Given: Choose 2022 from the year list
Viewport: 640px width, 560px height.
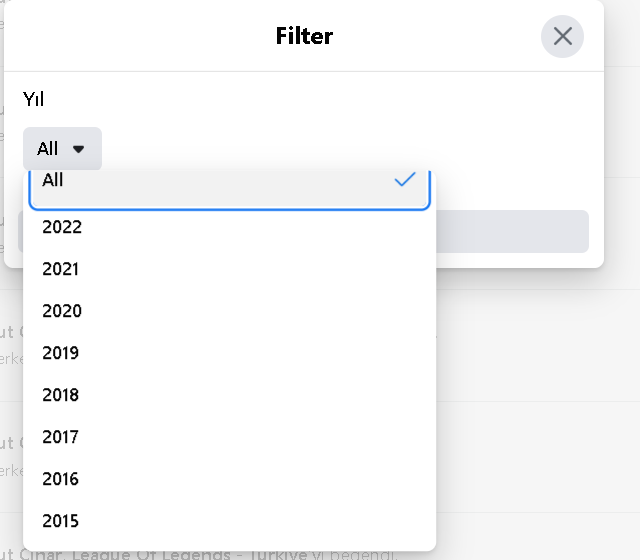Looking at the screenshot, I should click(x=229, y=227).
